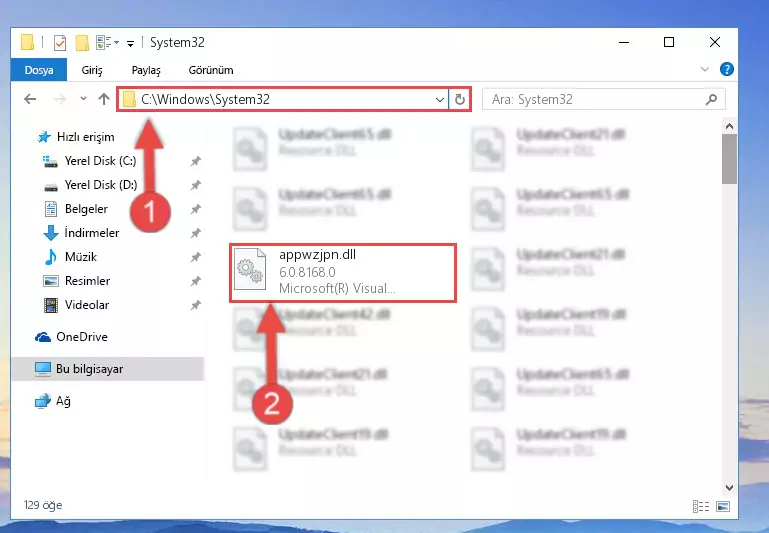Click the search magnifier icon
Screen dimensions: 769x533
click(x=711, y=100)
